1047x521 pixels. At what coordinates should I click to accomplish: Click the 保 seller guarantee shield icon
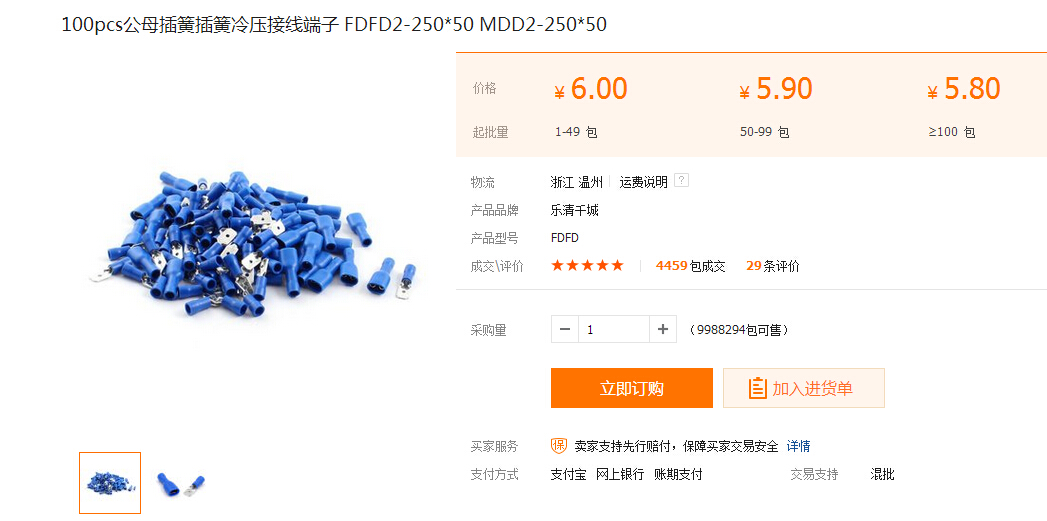pyautogui.click(x=559, y=446)
